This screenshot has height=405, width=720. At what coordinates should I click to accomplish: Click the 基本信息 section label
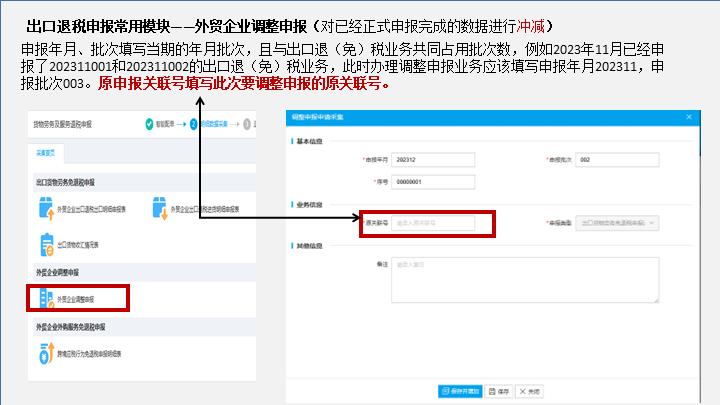coord(309,141)
